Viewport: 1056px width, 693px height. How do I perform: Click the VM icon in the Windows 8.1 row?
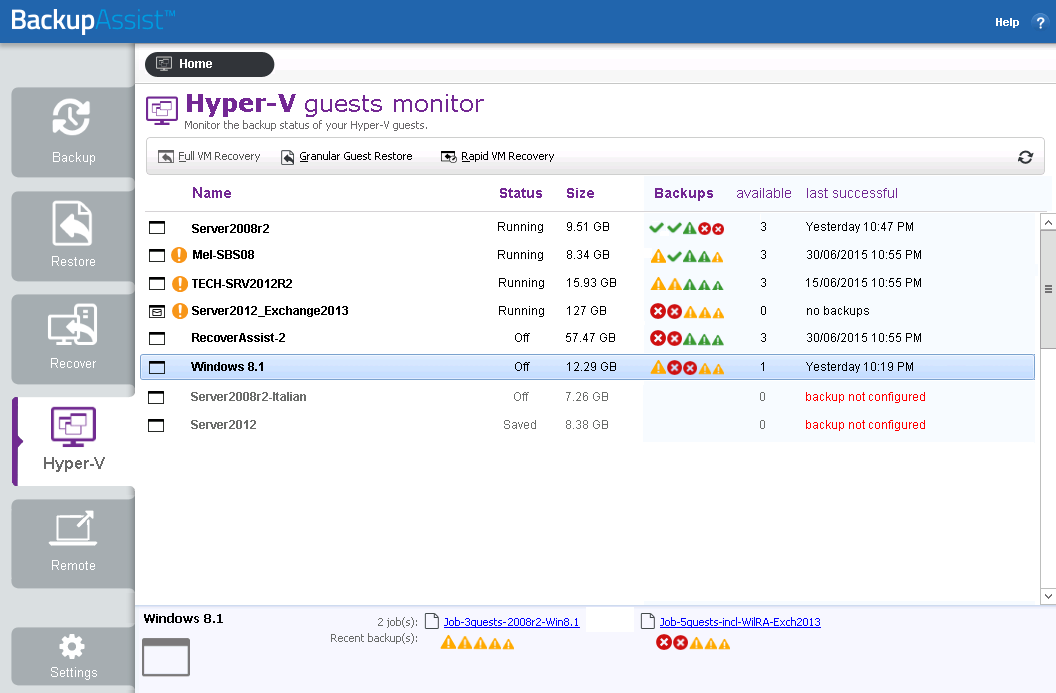click(157, 367)
